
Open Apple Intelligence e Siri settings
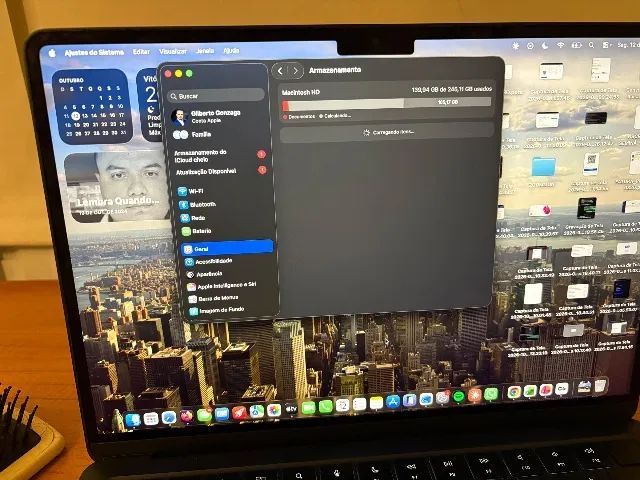point(221,286)
